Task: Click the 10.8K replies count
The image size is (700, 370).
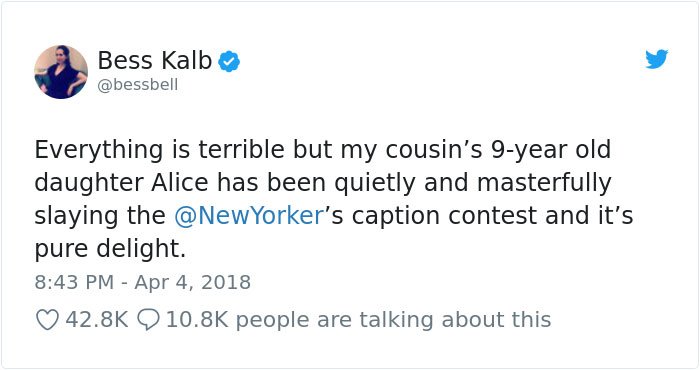Action: coord(197,320)
